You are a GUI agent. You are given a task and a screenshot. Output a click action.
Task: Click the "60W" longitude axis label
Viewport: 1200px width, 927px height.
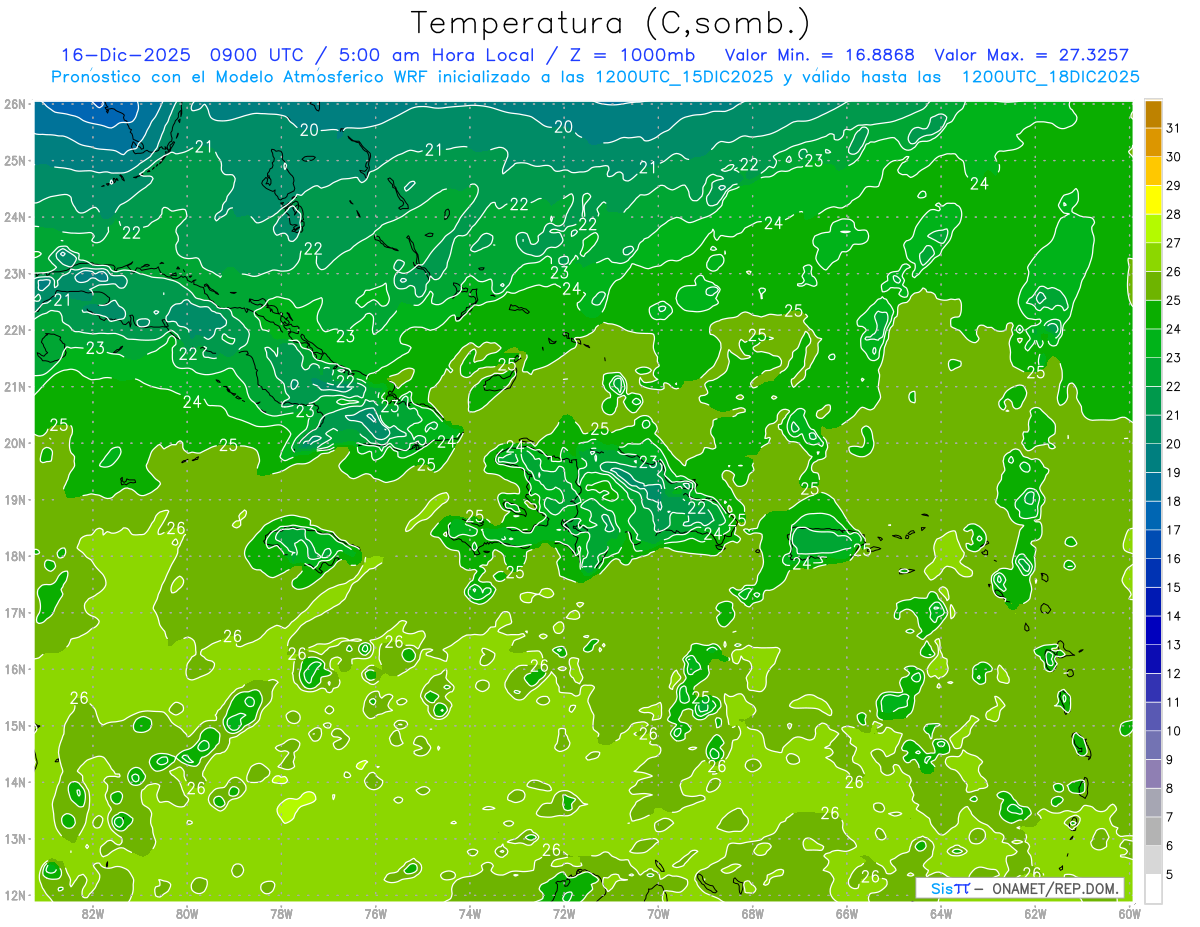coord(1129,913)
